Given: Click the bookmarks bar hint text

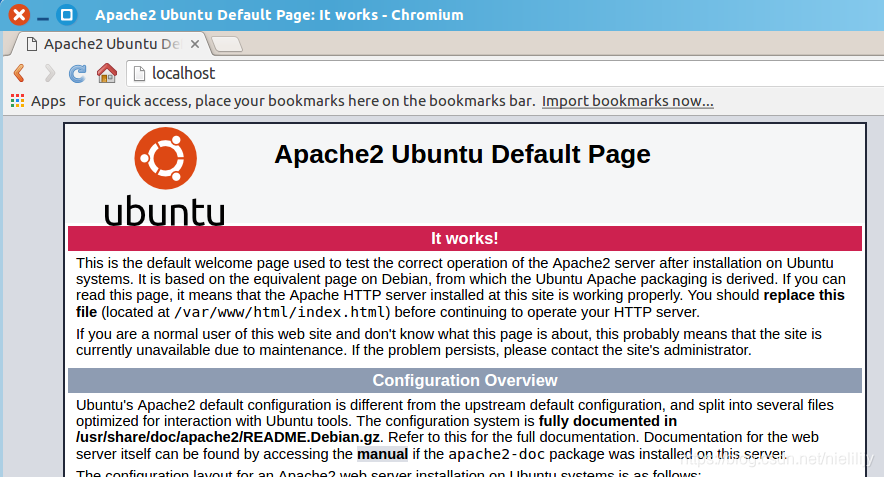Looking at the screenshot, I should (x=306, y=101).
